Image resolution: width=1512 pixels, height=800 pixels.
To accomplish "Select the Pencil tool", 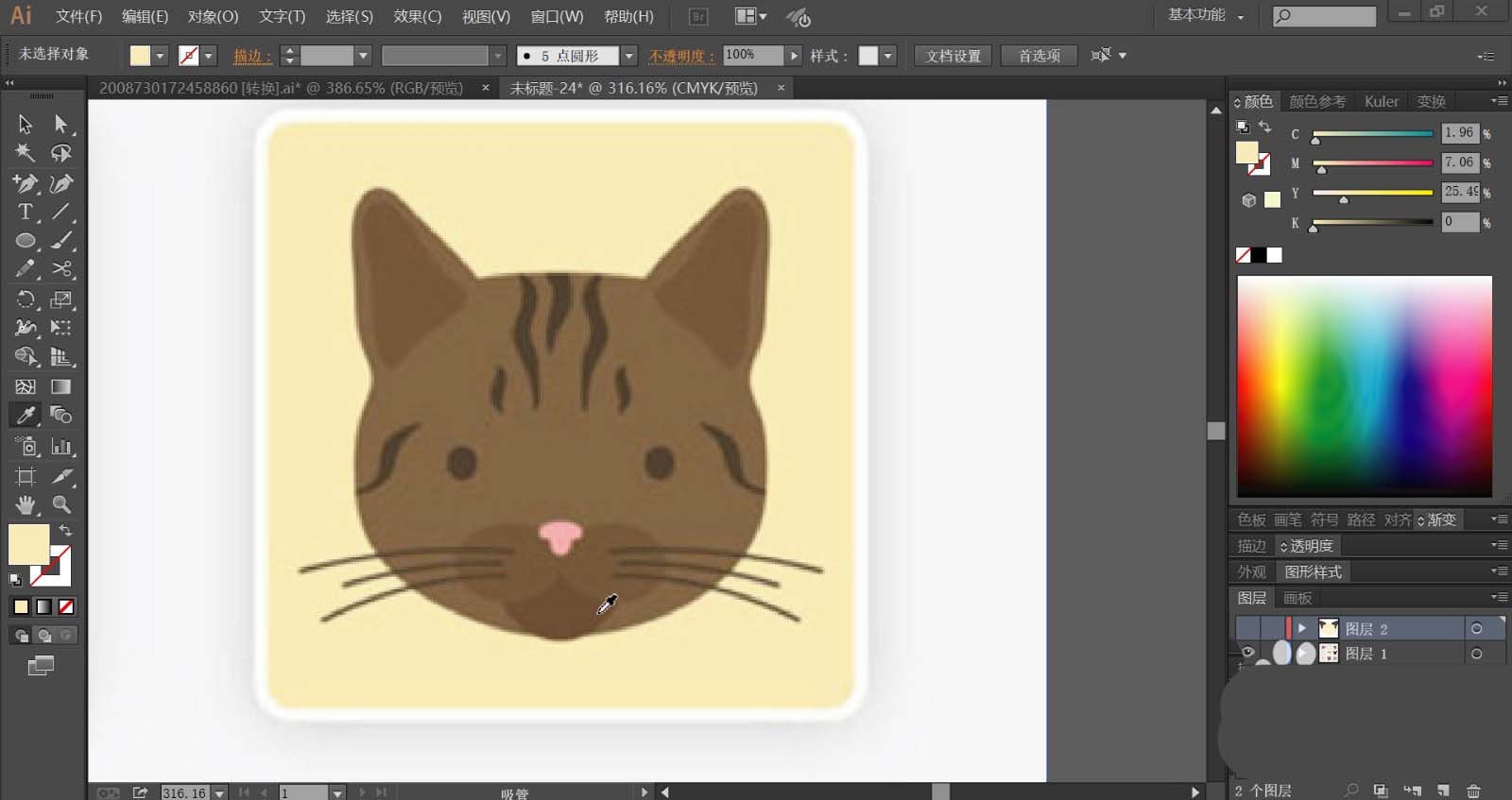I will 26,269.
